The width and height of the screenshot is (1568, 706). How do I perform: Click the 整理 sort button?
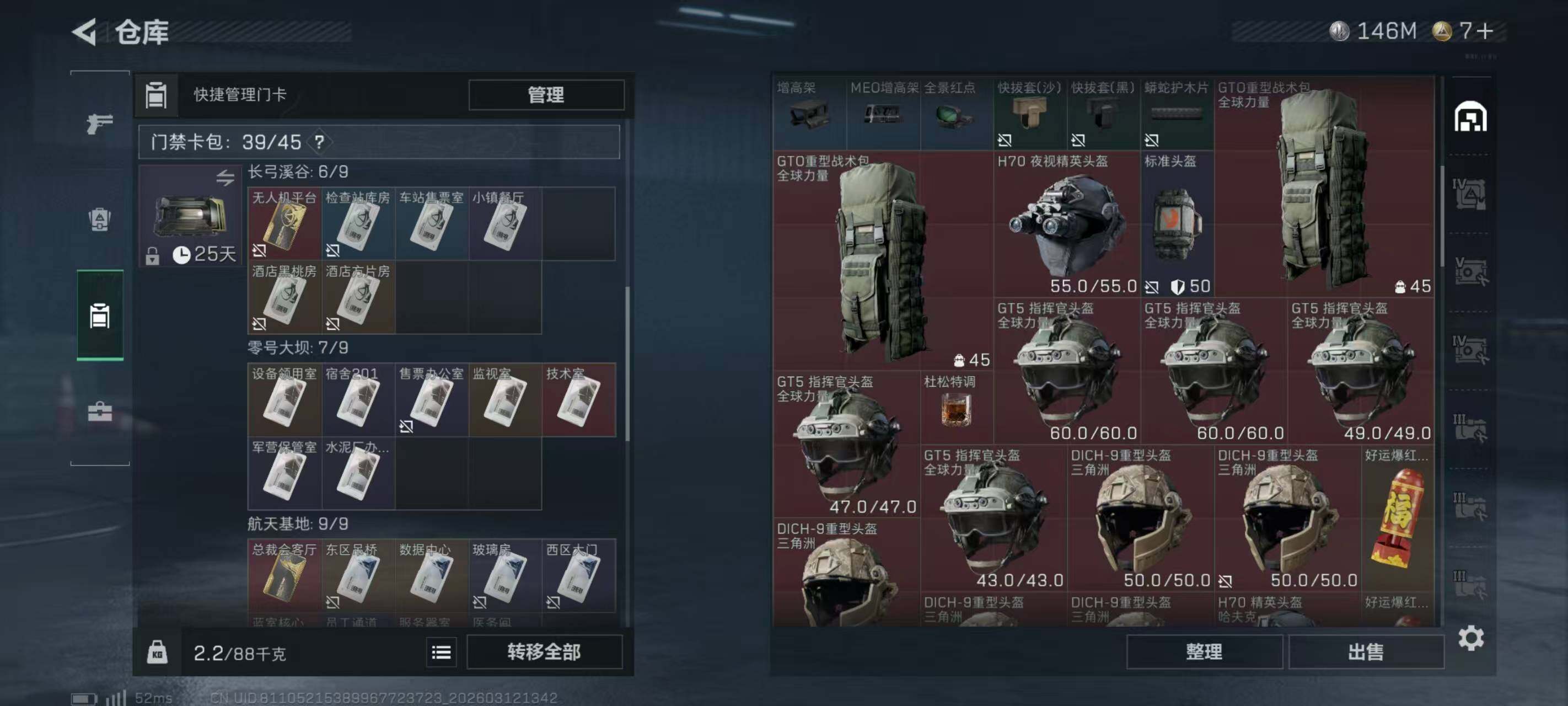(x=1204, y=652)
